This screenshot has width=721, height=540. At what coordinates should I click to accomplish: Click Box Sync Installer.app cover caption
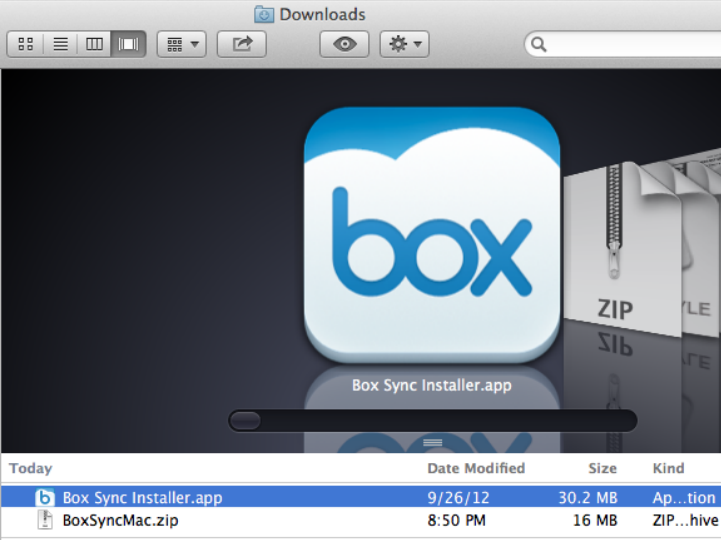[x=432, y=385]
